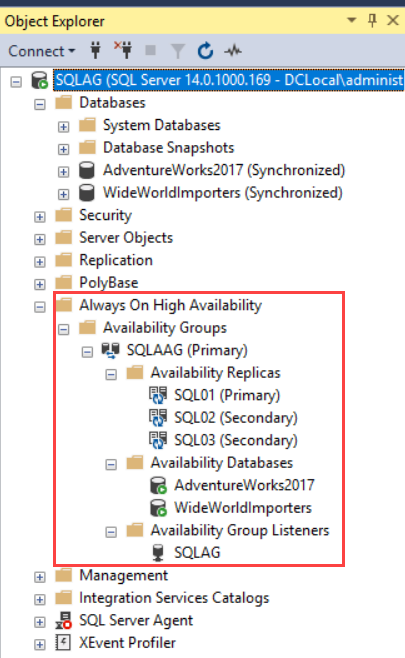This screenshot has width=405, height=658.
Task: Collapse the SQLAAG (Primary) group
Action: pos(87,352)
